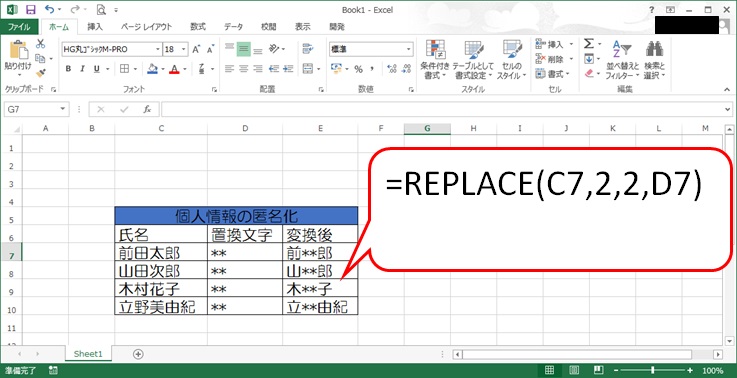
Task: Click the Insert Function fx icon
Action: click(147, 109)
